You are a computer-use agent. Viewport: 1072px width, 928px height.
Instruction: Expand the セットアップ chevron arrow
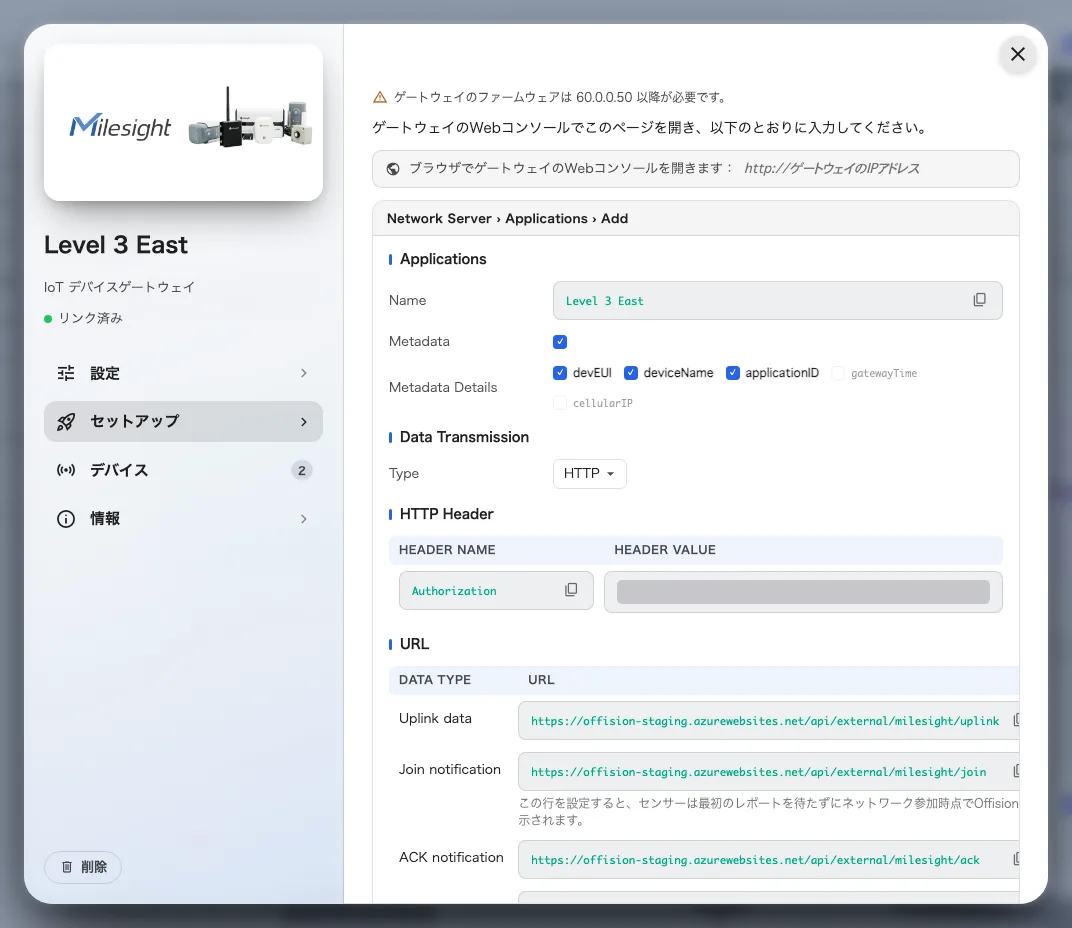click(304, 422)
